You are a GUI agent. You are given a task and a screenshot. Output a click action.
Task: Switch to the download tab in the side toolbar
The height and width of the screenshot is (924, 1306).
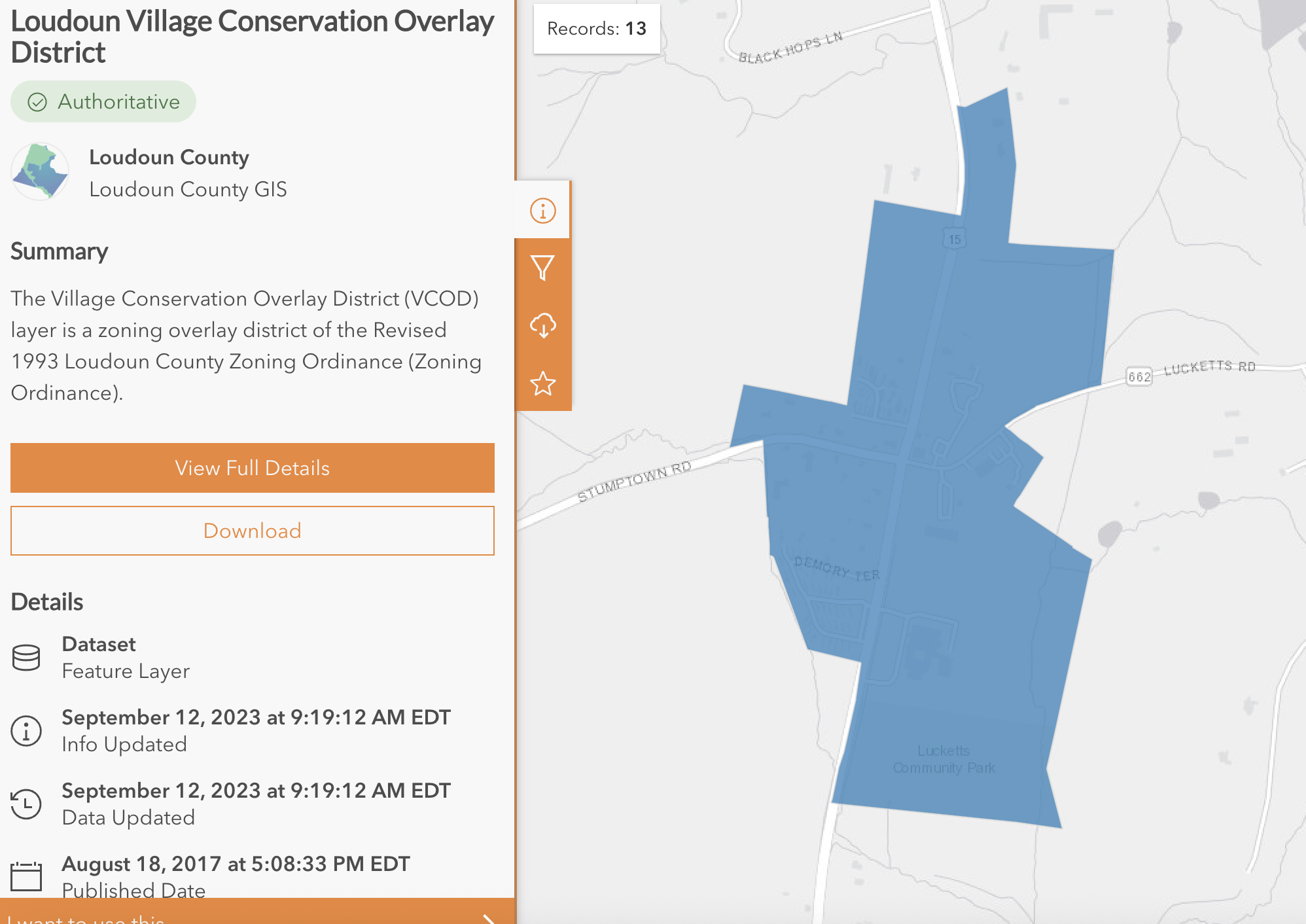click(543, 324)
